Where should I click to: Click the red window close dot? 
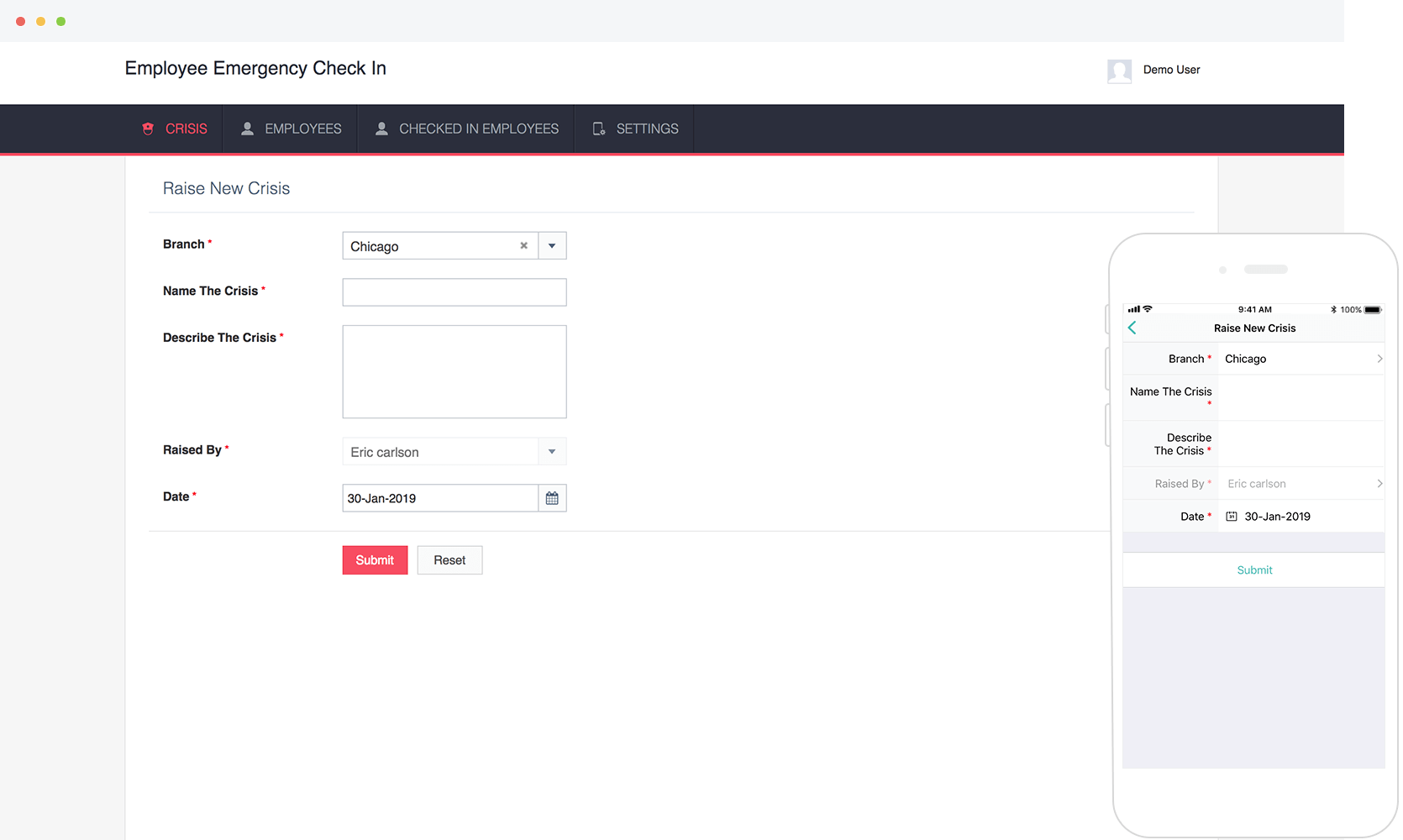(20, 21)
